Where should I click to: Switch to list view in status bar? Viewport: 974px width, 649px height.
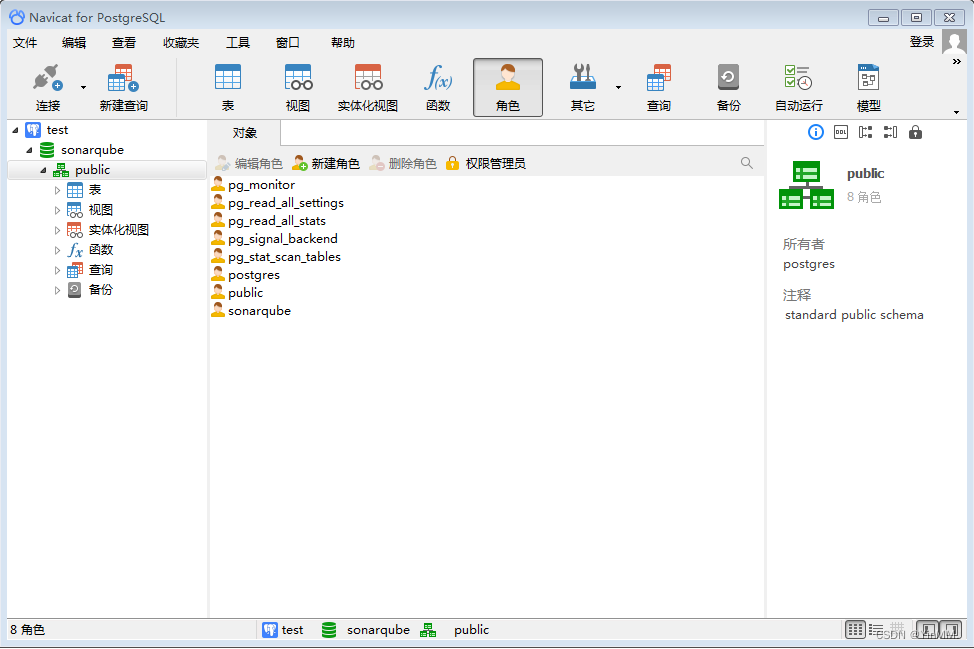coord(855,630)
